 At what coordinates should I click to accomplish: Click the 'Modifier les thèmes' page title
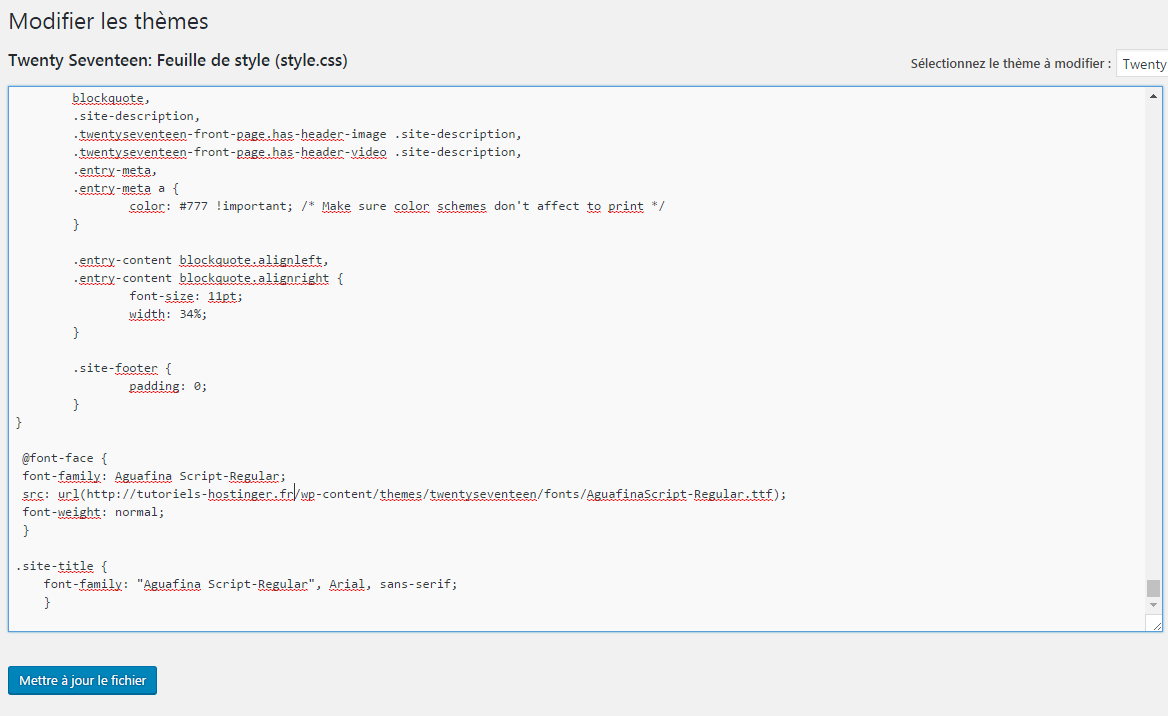[108, 21]
